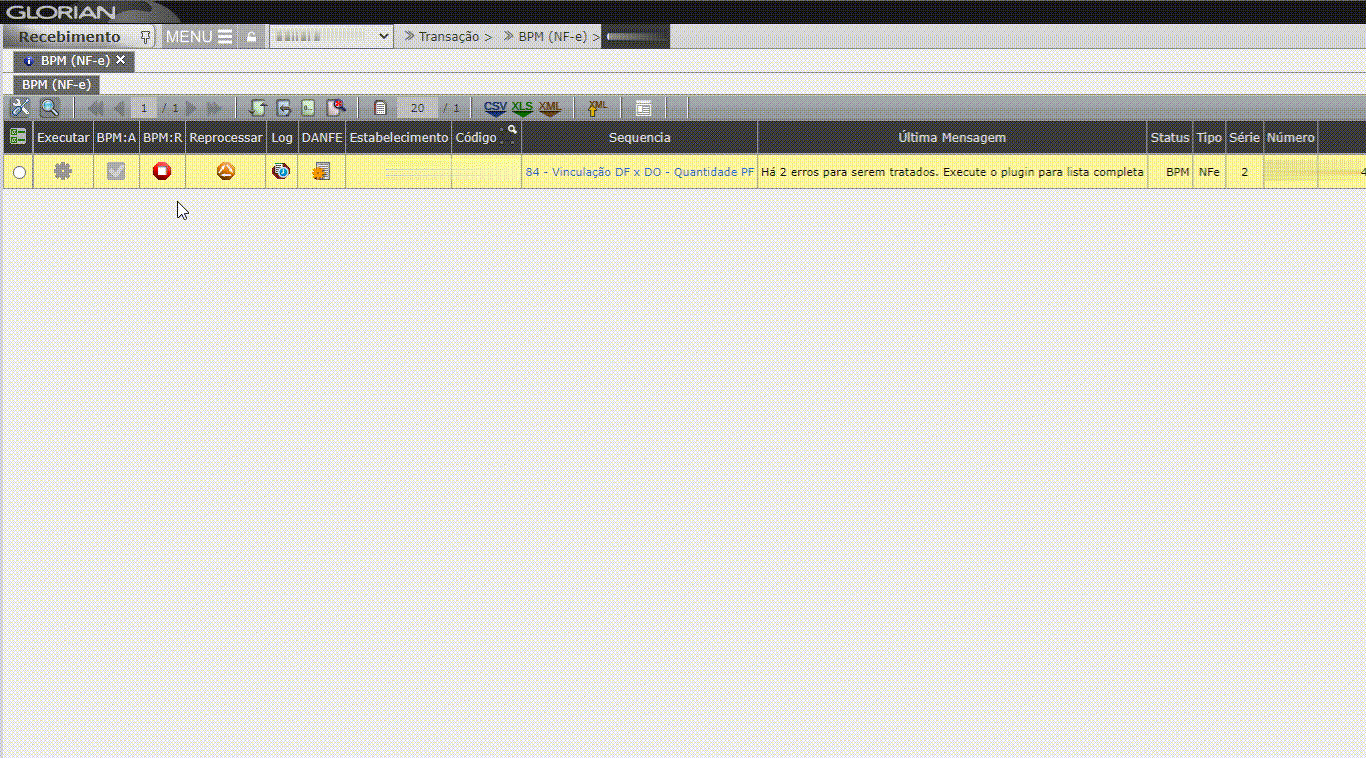Screen dimensions: 1366x758
Task: Open the '84 - Vinculação DF x DO' link
Action: tap(639, 172)
